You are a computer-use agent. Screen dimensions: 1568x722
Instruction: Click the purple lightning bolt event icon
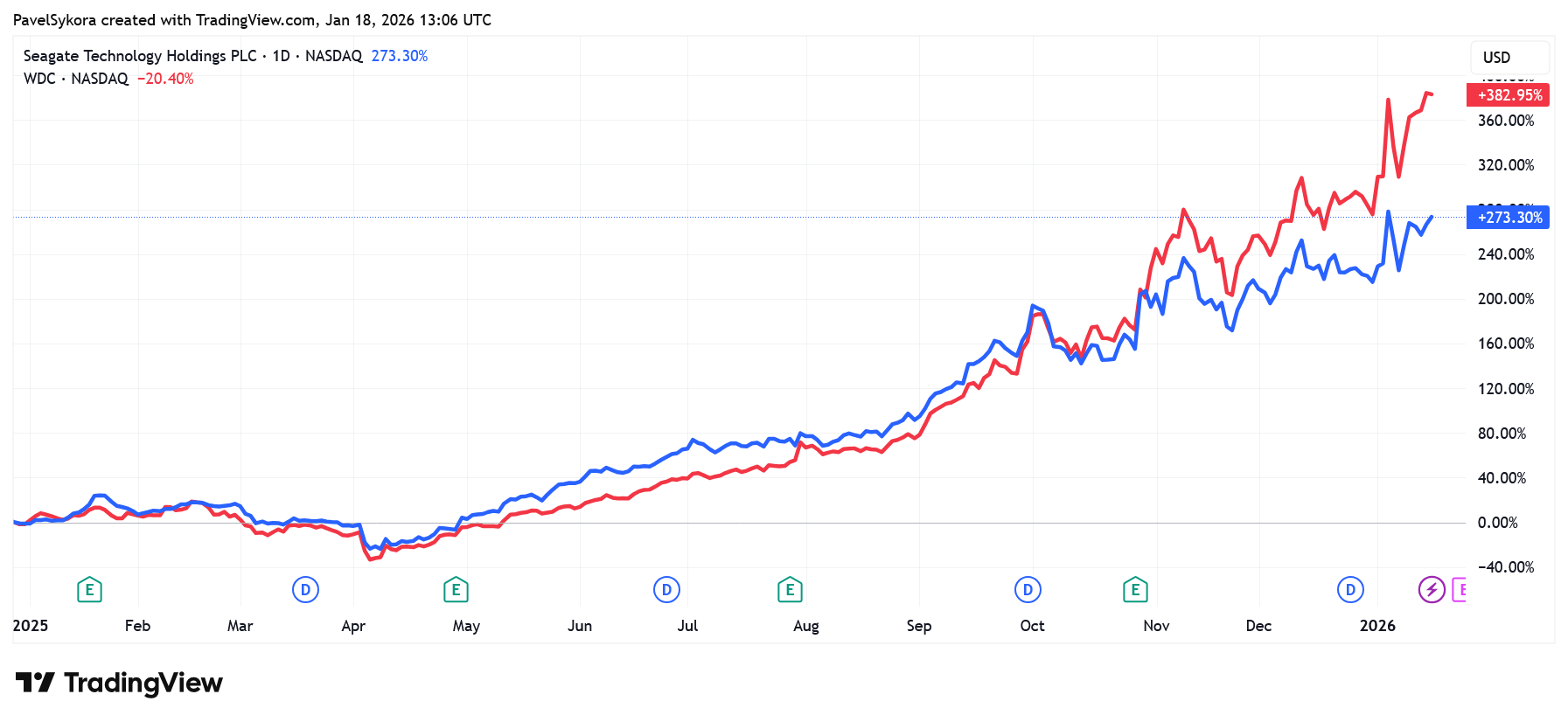1432,590
